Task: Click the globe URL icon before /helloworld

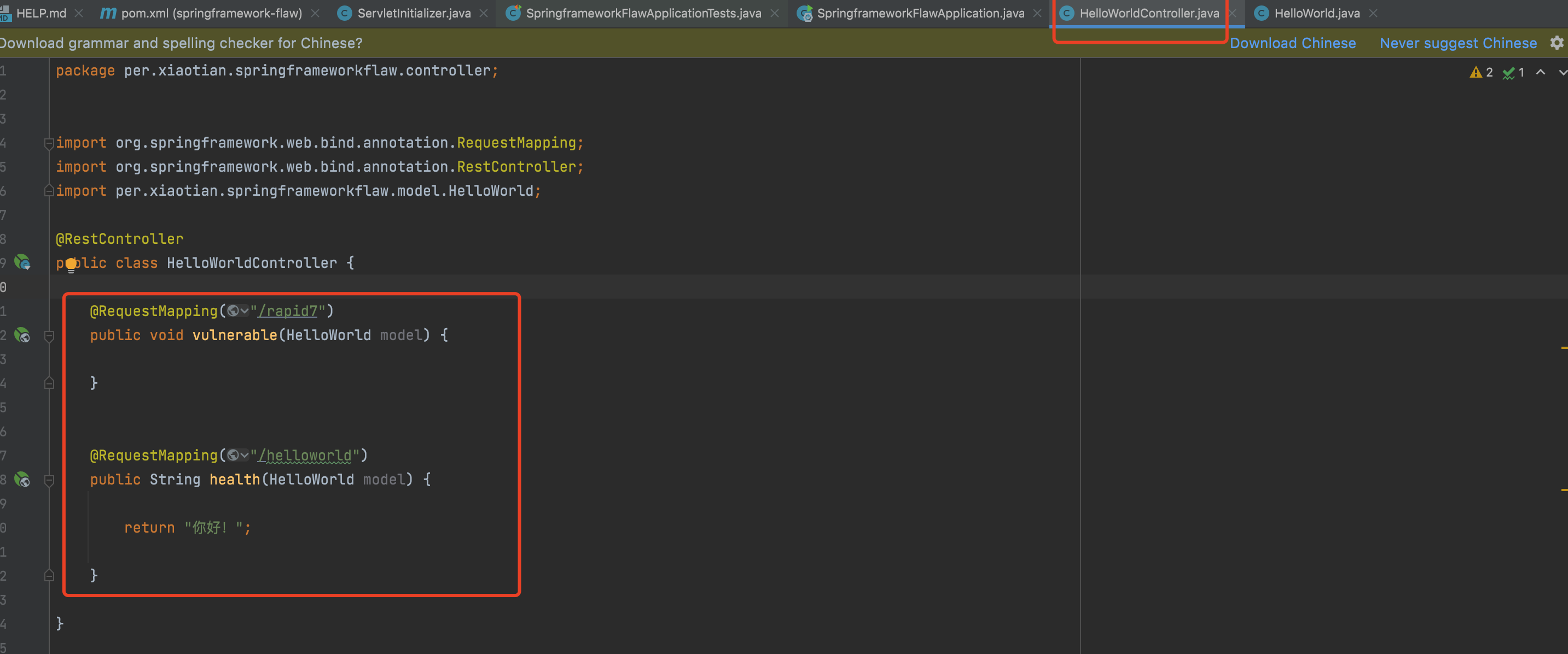Action: [233, 455]
